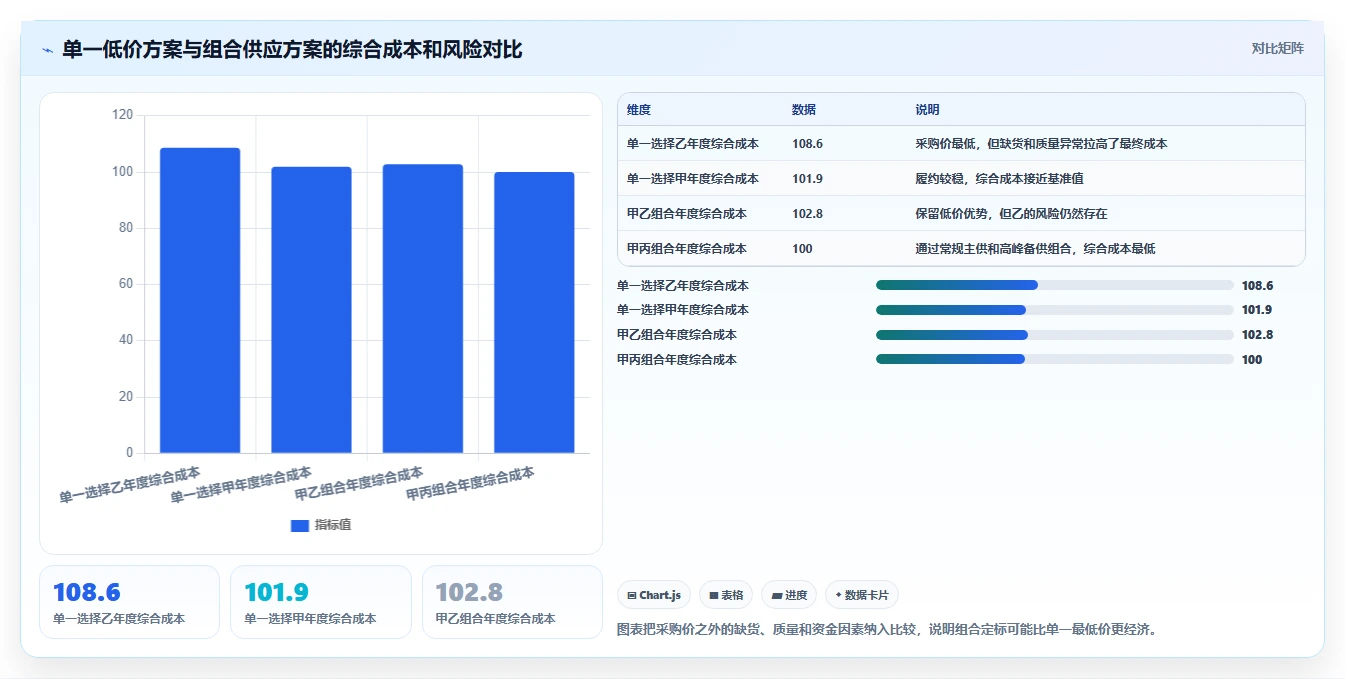
Task: Click the 表格 tag
Action: point(726,595)
